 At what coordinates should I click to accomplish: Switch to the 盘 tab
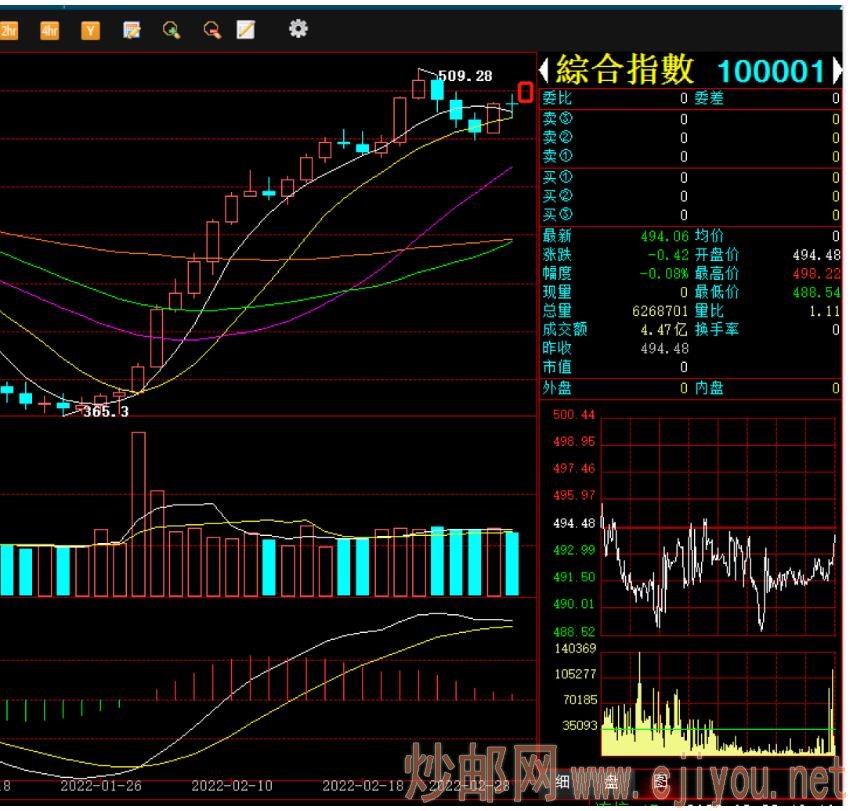click(611, 782)
